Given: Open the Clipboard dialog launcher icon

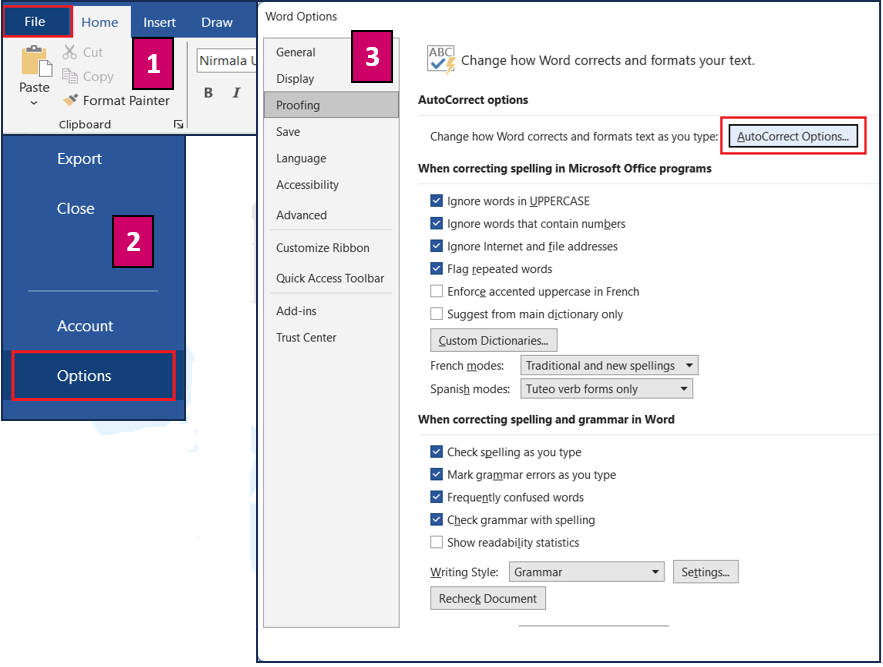Looking at the screenshot, I should click(x=179, y=124).
